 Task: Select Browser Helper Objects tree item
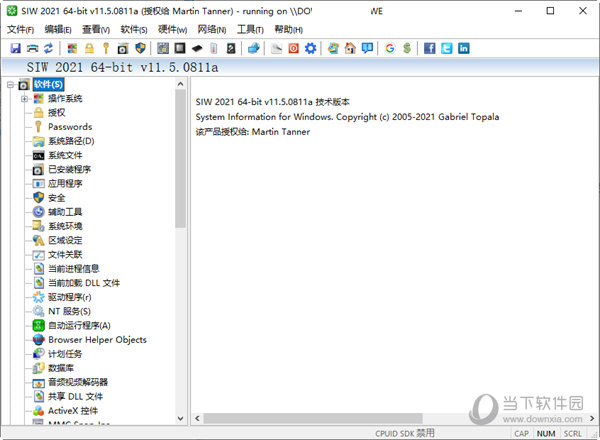pyautogui.click(x=97, y=340)
